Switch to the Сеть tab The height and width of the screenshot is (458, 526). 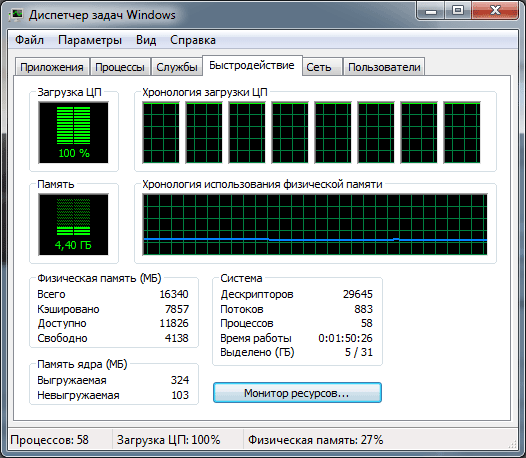pos(319,67)
